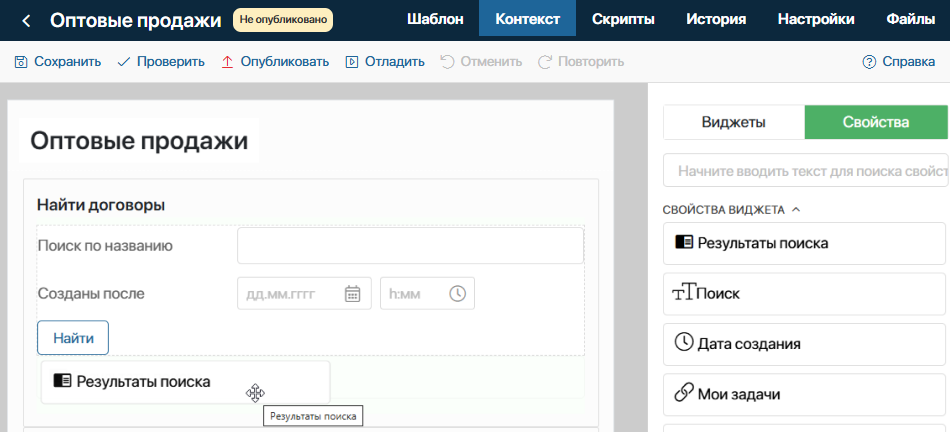Click the Сохранить floppy disk icon
The image size is (950, 432).
tap(21, 62)
